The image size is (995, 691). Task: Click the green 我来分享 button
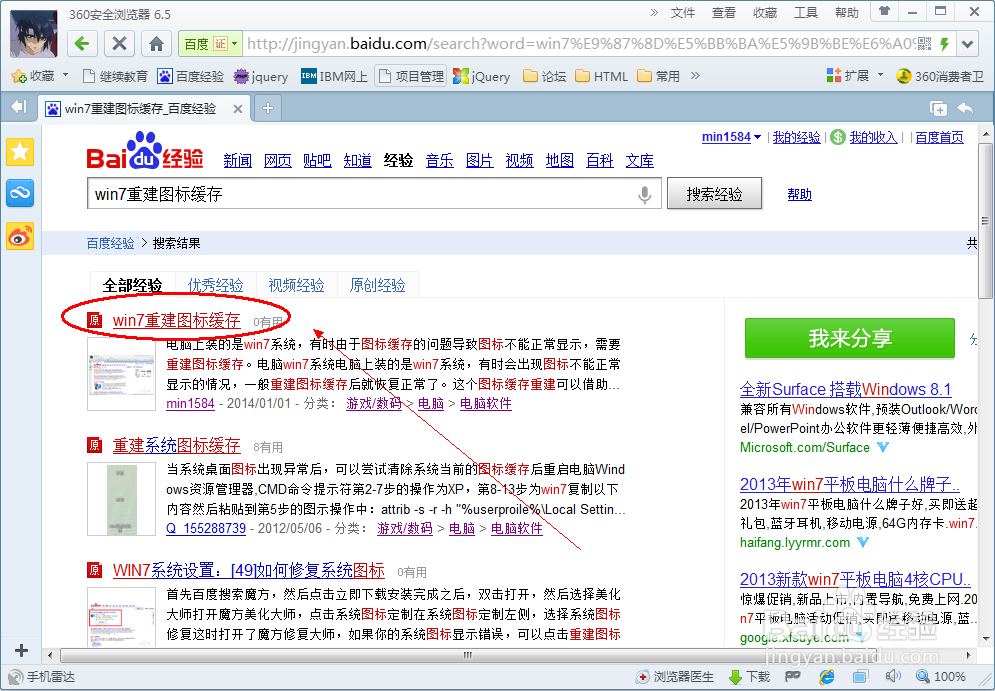click(x=850, y=338)
